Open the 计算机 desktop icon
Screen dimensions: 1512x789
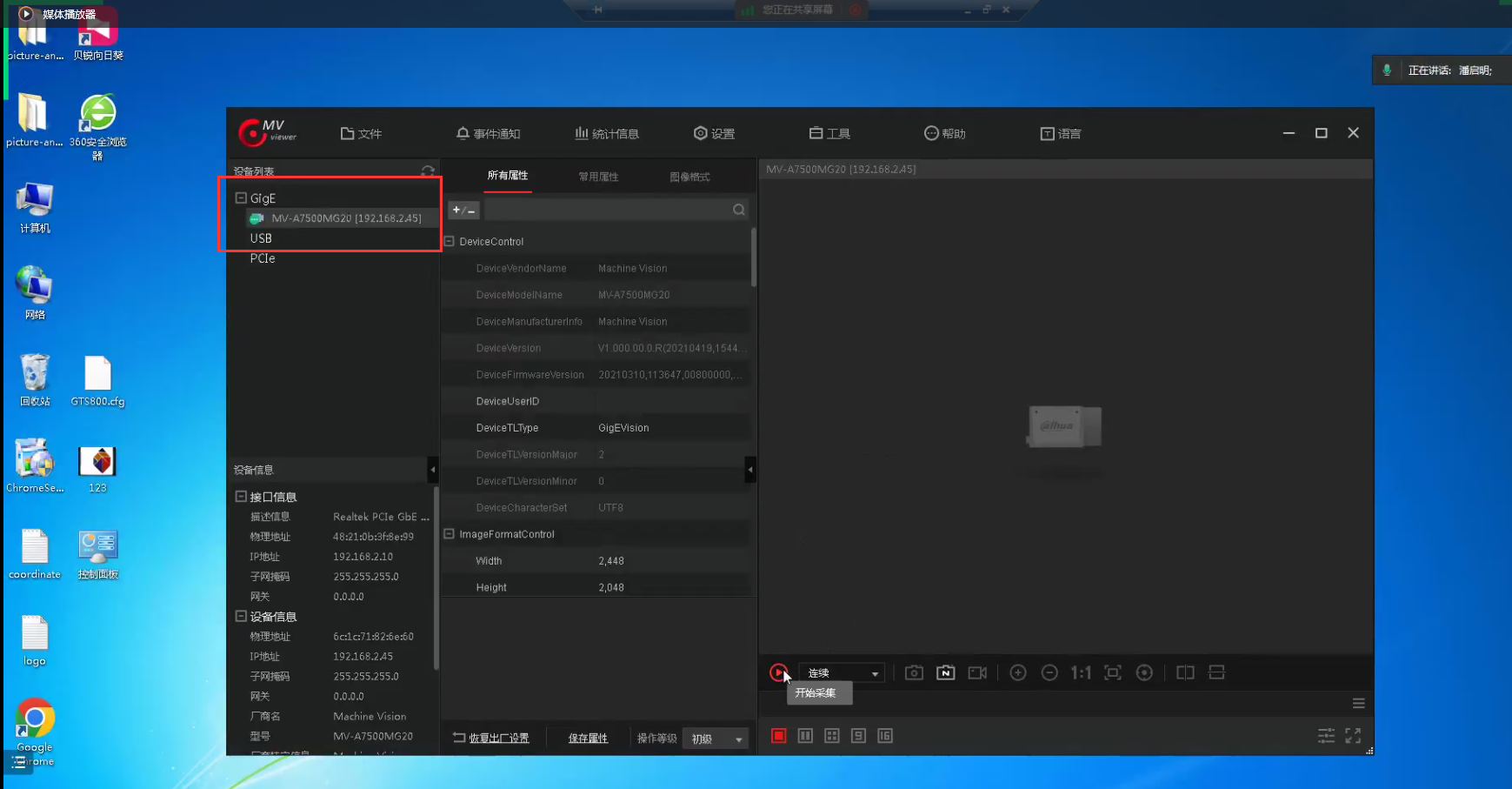(35, 208)
